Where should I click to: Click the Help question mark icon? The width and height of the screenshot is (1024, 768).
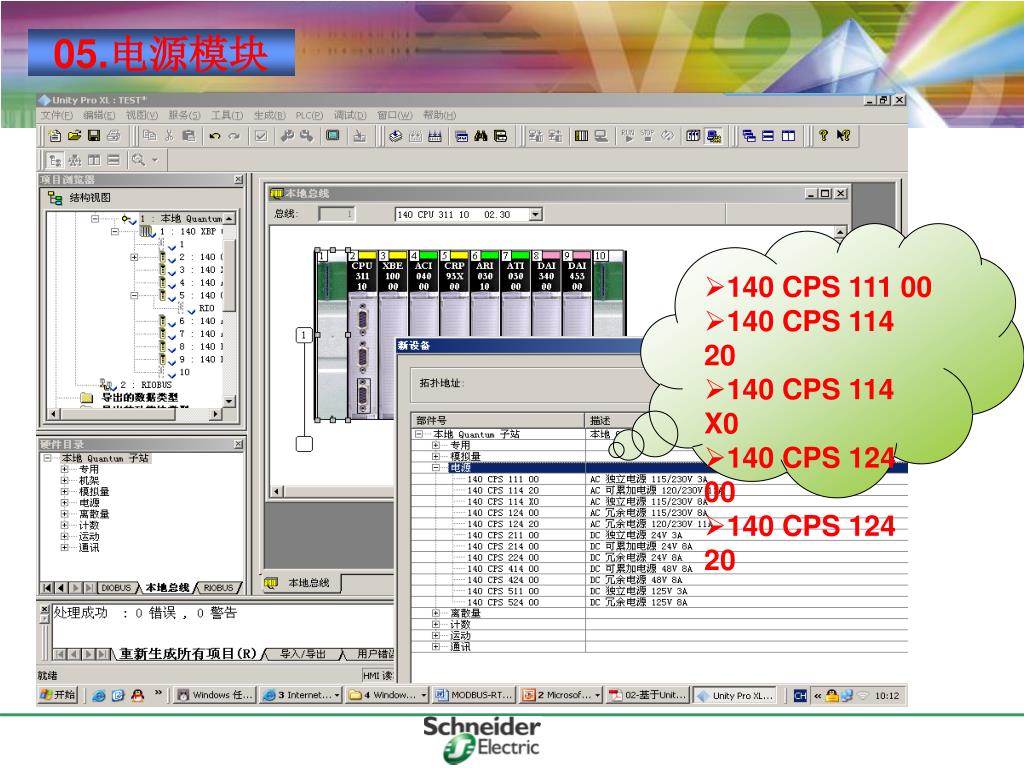click(x=824, y=136)
